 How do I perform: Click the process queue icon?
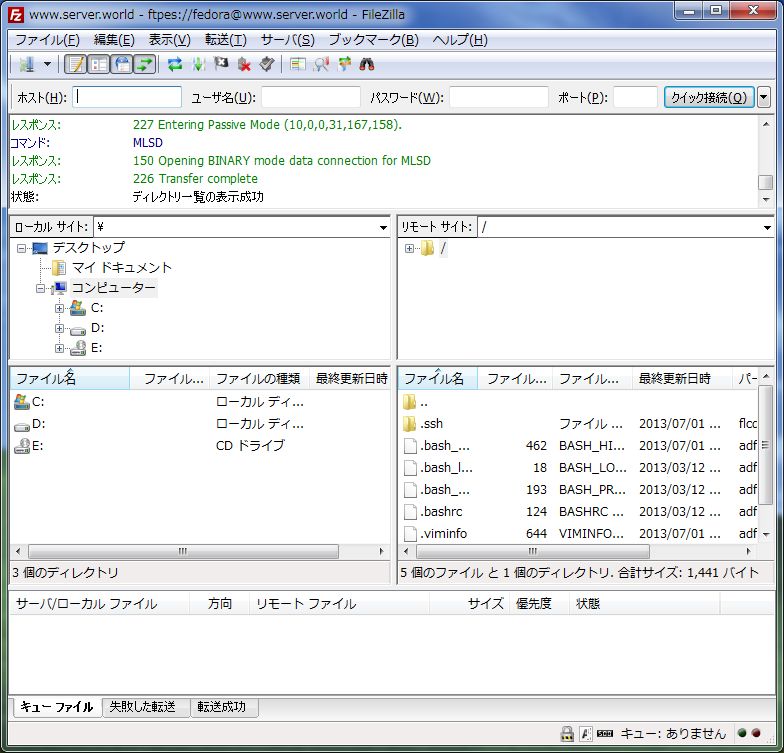[x=198, y=64]
